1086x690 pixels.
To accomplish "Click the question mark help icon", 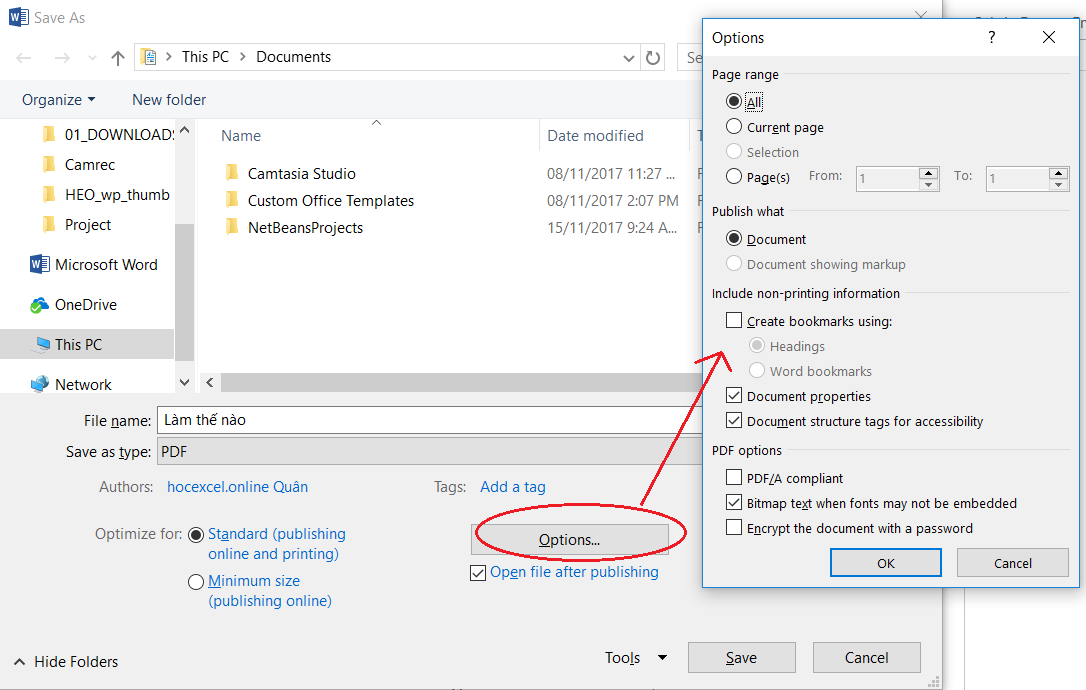I will pyautogui.click(x=992, y=37).
